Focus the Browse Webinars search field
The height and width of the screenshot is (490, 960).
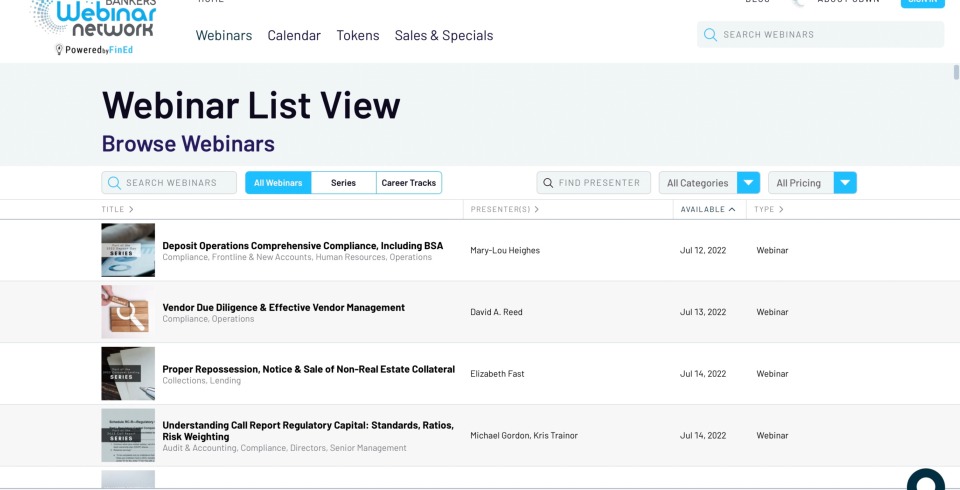[169, 183]
